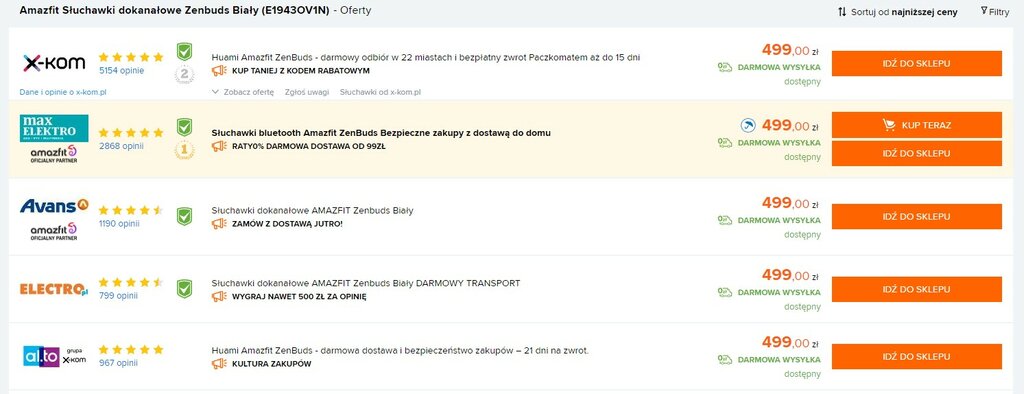The width and height of the screenshot is (1024, 394).
Task: Click the green trusted-shop shield for Avans
Action: pos(185,216)
